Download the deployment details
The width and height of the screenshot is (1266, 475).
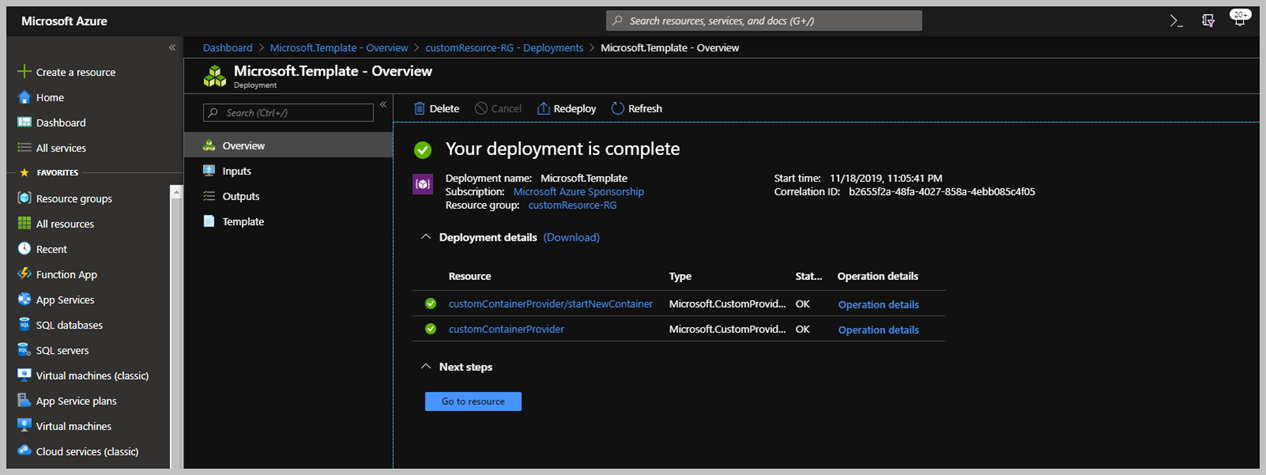pos(571,237)
